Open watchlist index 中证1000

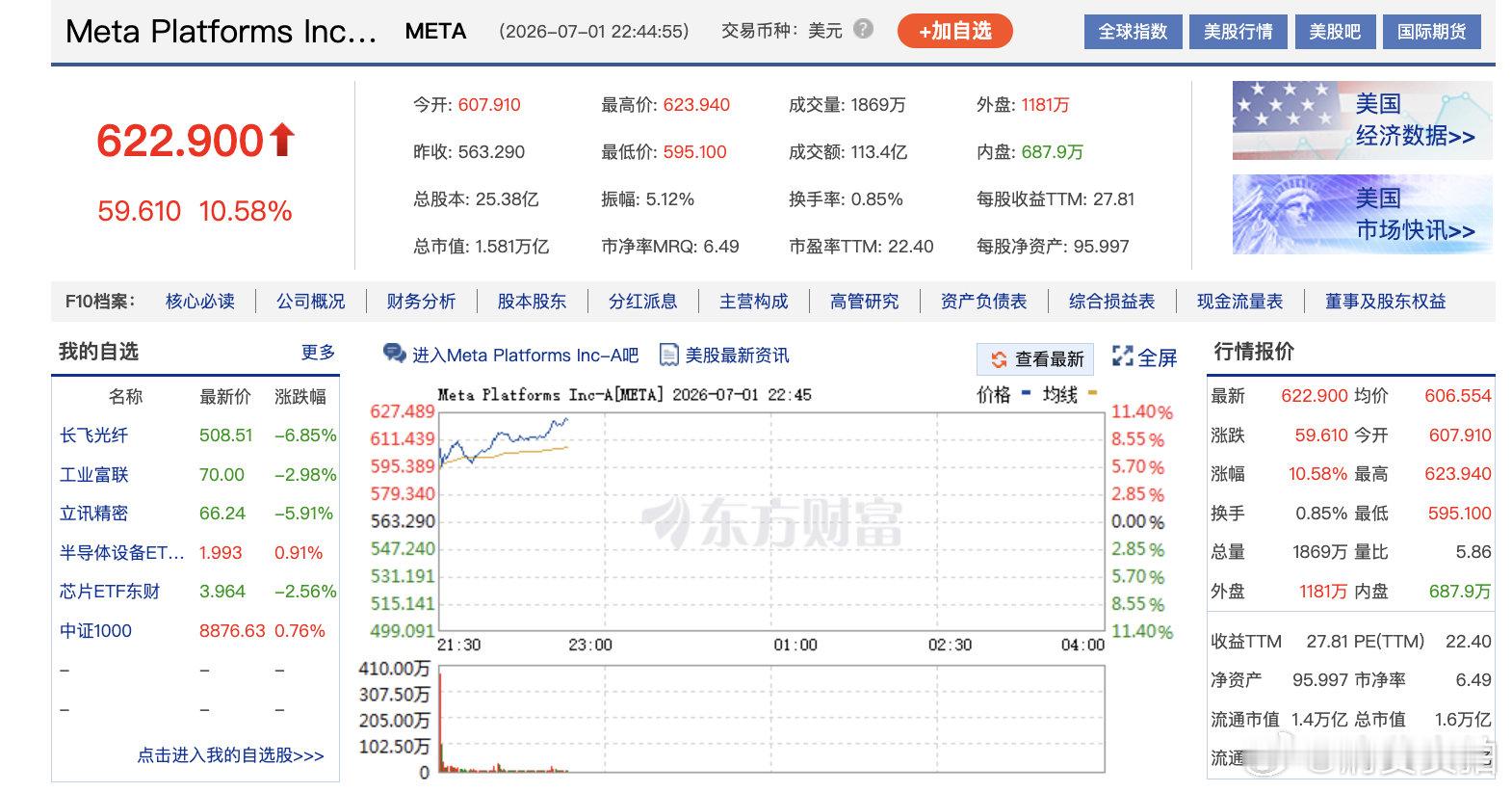coord(95,631)
